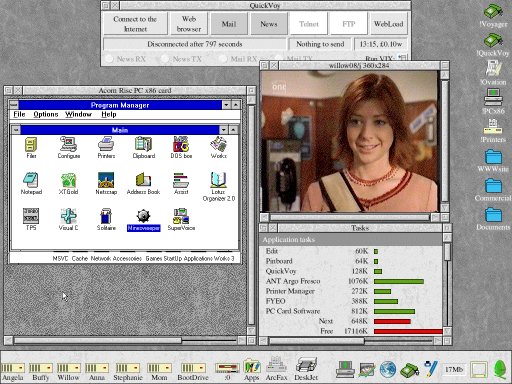512x384 pixels.
Task: Select the News RX radio button
Action: [x=109, y=59]
